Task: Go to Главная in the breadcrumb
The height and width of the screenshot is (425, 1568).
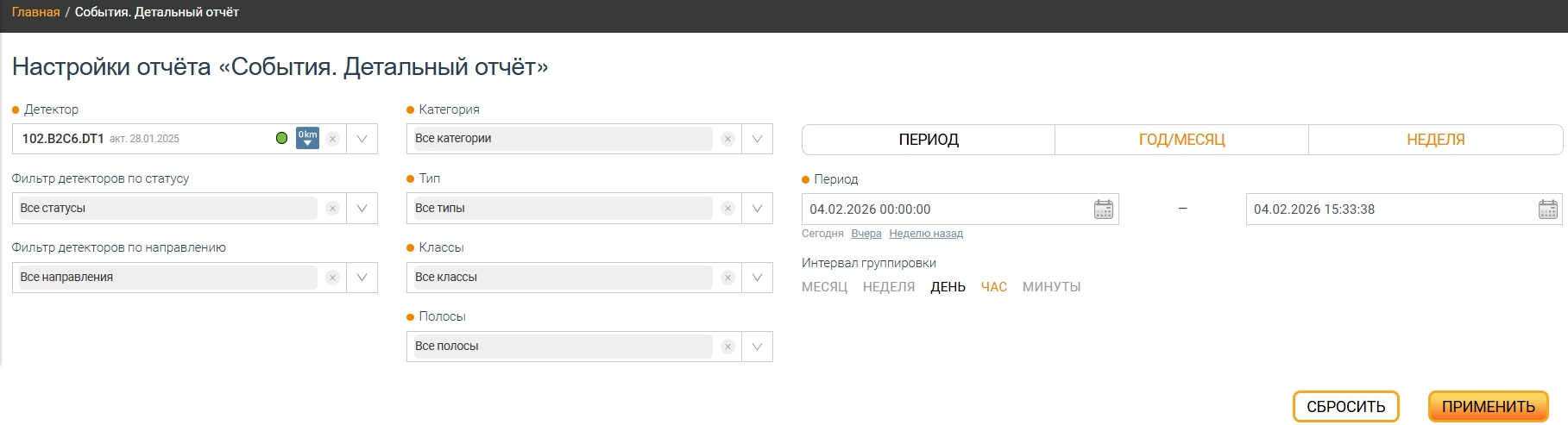Action: coord(35,12)
